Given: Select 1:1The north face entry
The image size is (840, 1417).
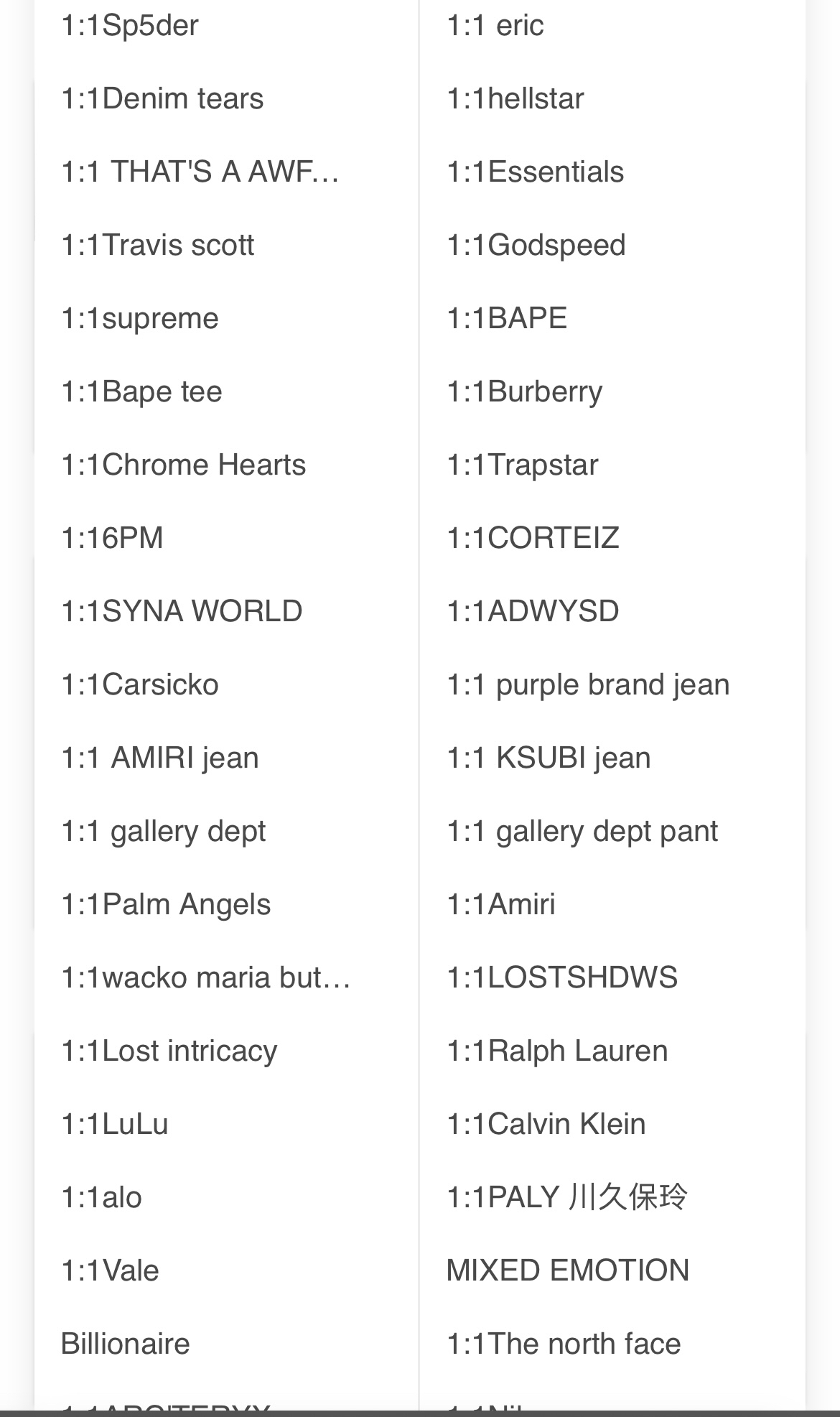Looking at the screenshot, I should click(563, 1344).
